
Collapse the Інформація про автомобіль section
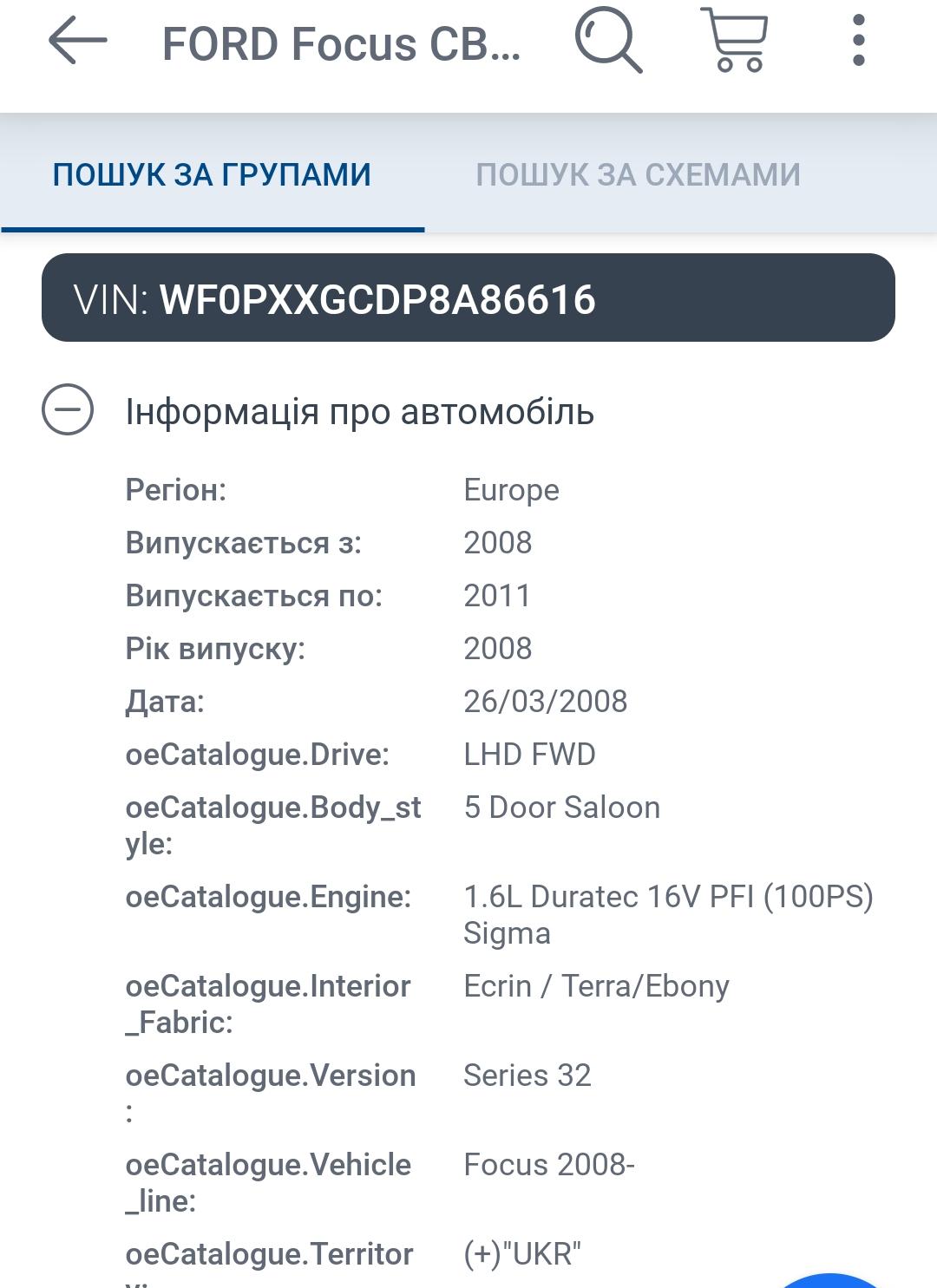coord(359,412)
